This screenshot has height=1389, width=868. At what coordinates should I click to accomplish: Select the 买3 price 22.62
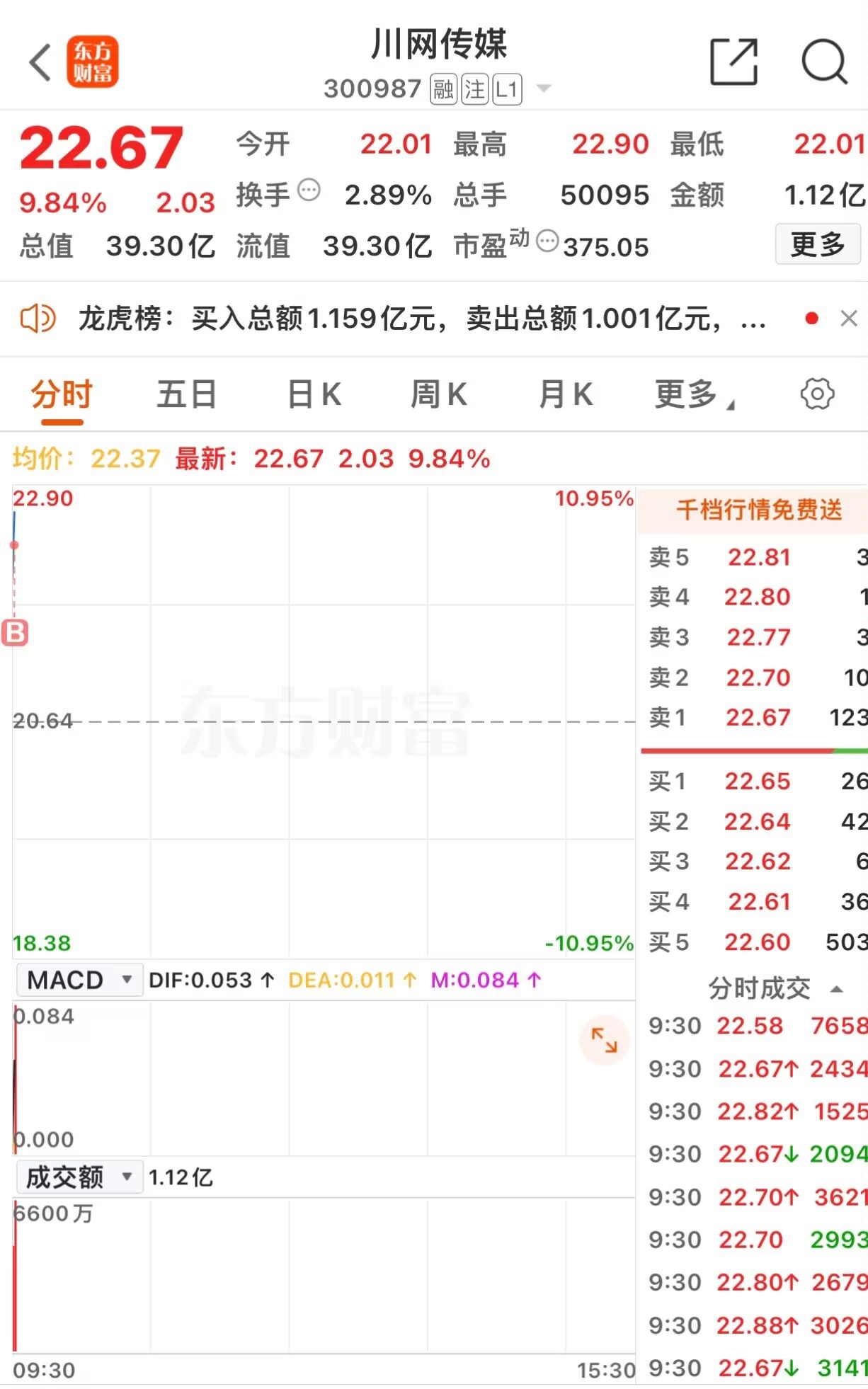(758, 861)
